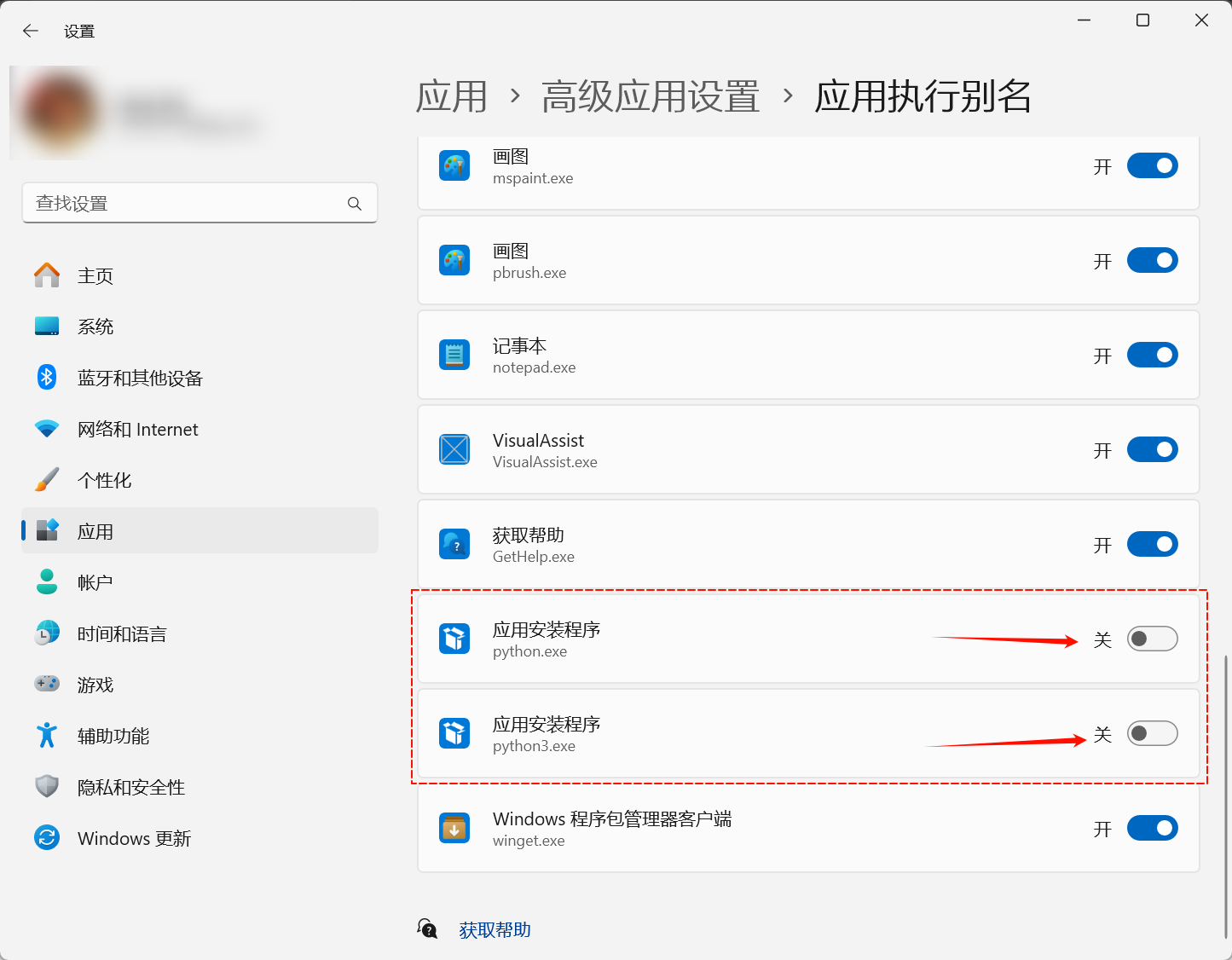1232x960 pixels.
Task: Select 帐户 in the sidebar navigation
Action: coord(95,581)
